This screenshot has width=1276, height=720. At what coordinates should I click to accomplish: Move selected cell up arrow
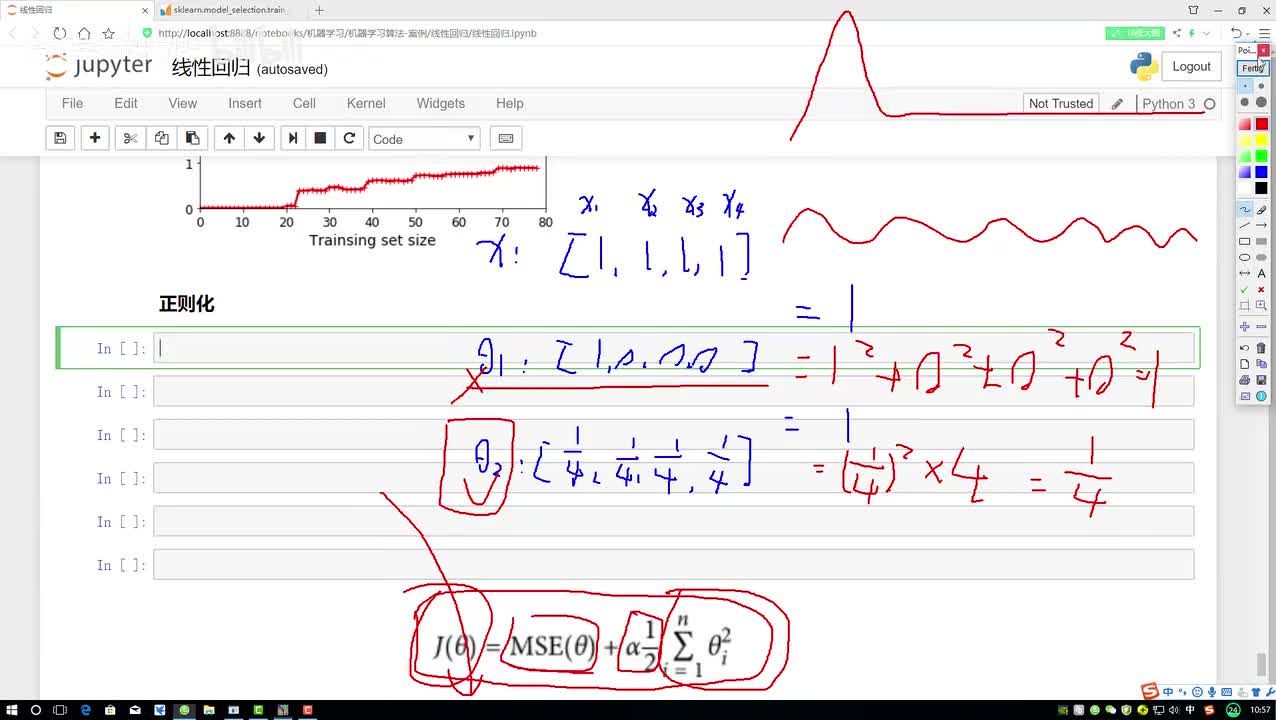coord(229,138)
